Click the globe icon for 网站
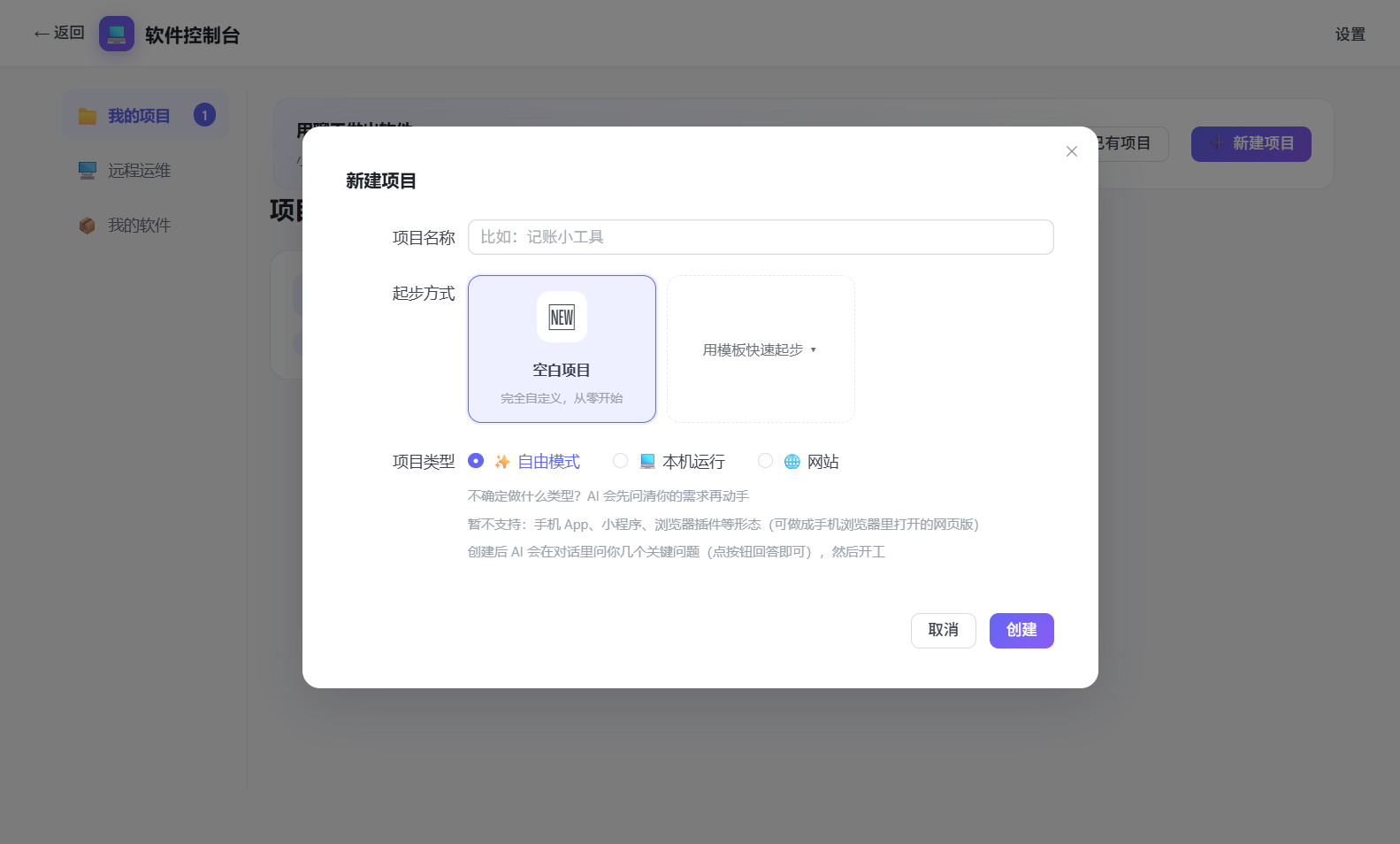The width and height of the screenshot is (1400, 844). point(792,461)
